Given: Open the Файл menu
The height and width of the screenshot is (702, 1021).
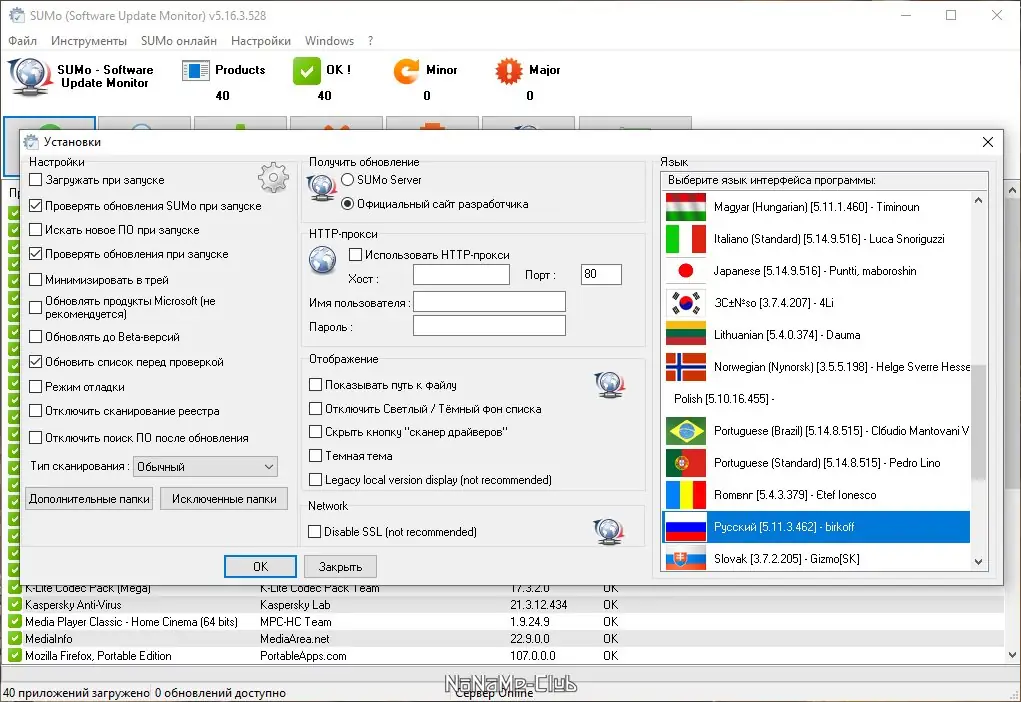Looking at the screenshot, I should pyautogui.click(x=22, y=40).
